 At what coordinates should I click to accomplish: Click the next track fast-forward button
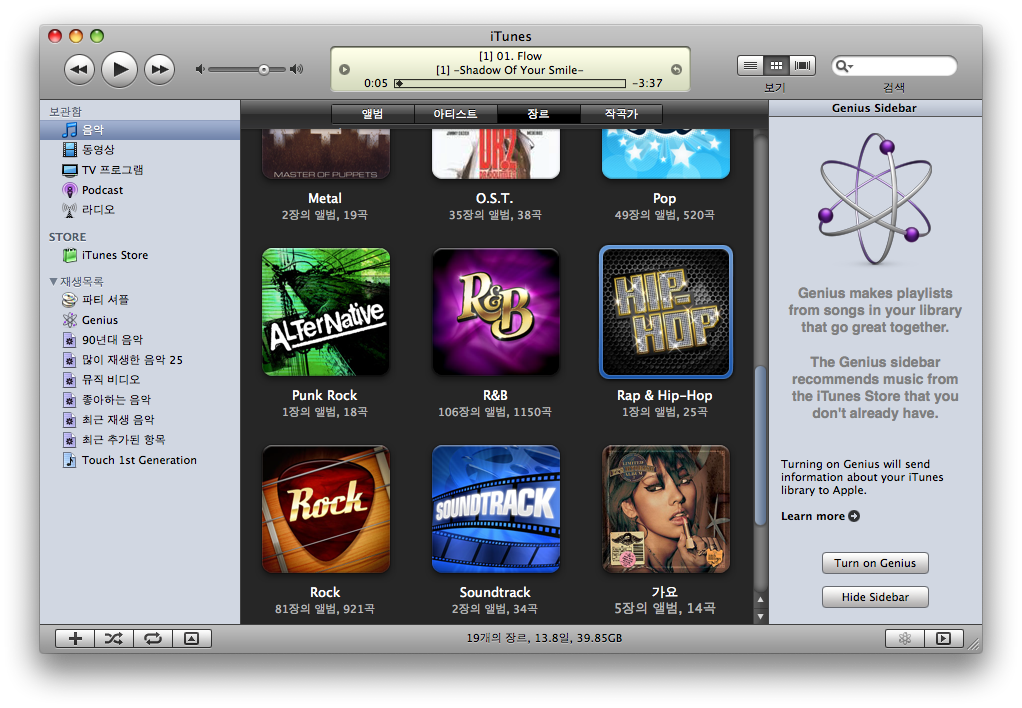(160, 69)
